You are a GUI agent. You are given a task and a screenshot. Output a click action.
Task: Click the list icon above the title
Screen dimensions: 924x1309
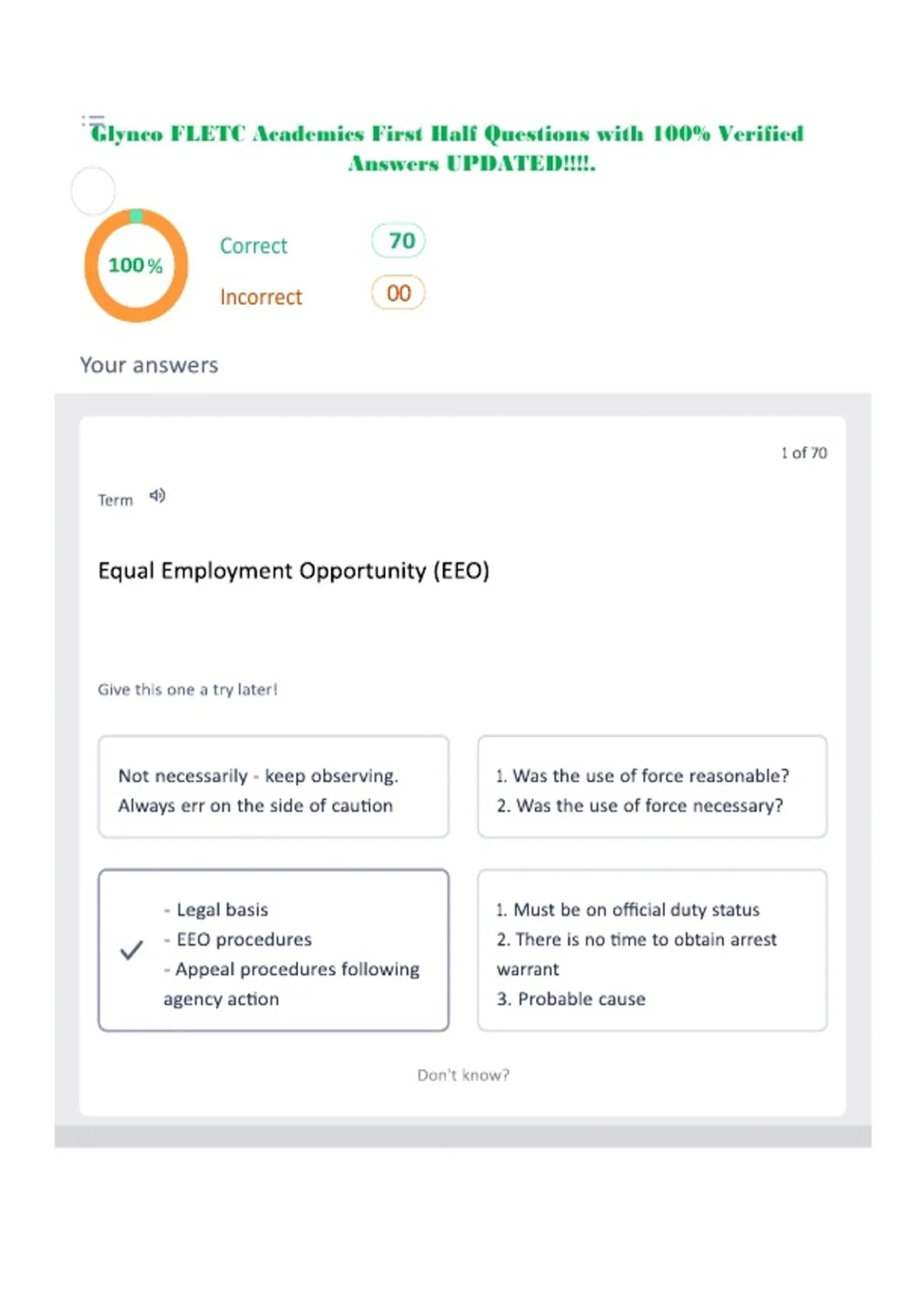(x=93, y=121)
